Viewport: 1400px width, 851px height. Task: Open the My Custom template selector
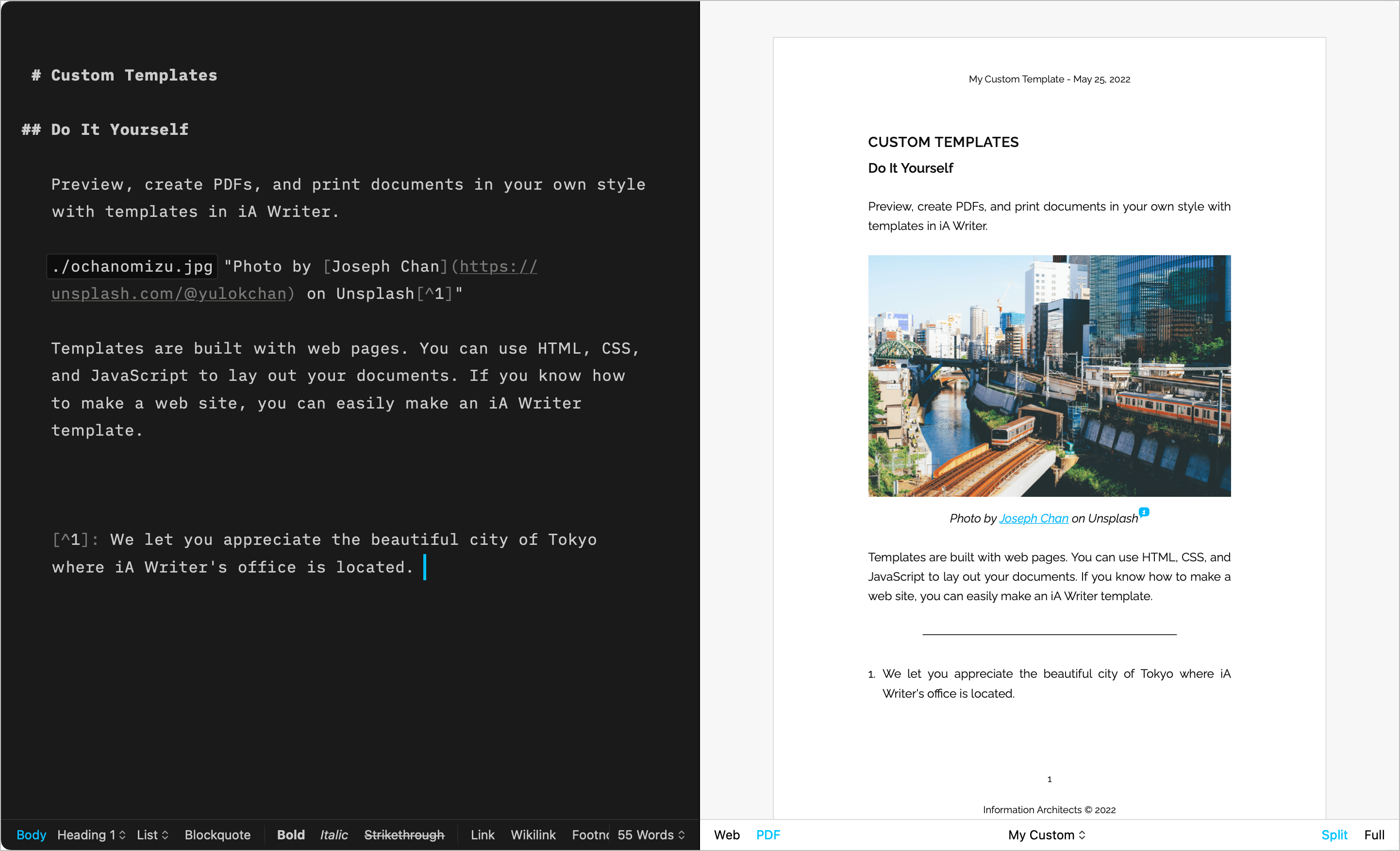pos(1046,835)
